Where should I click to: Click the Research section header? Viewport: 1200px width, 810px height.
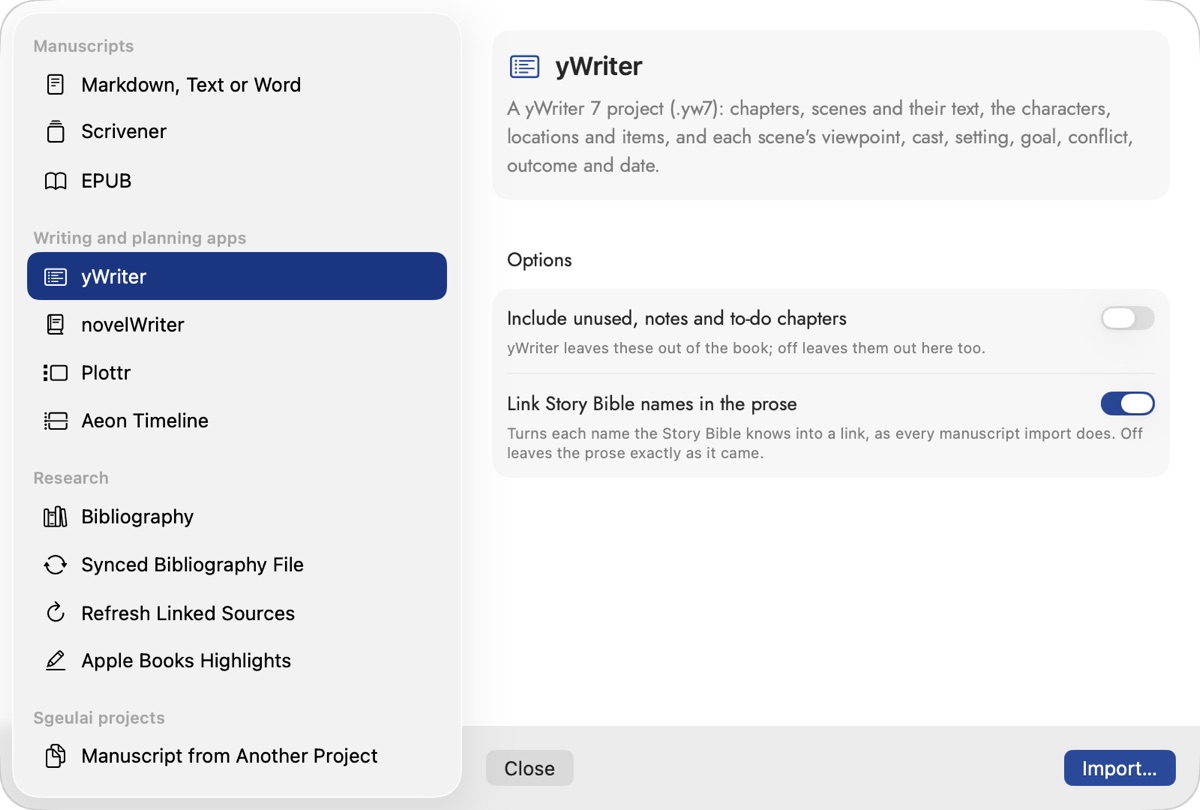click(x=71, y=478)
